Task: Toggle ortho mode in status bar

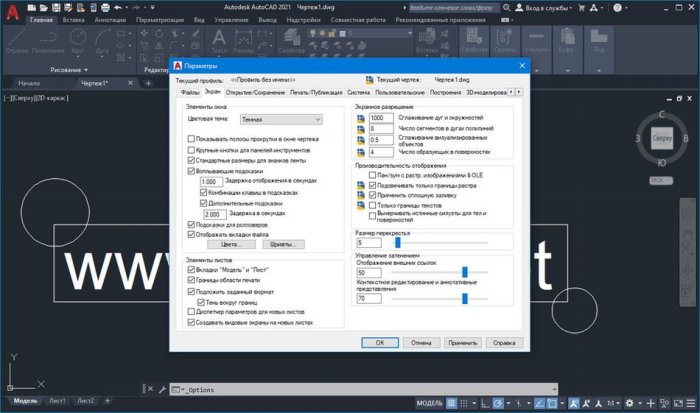Action: click(x=485, y=403)
